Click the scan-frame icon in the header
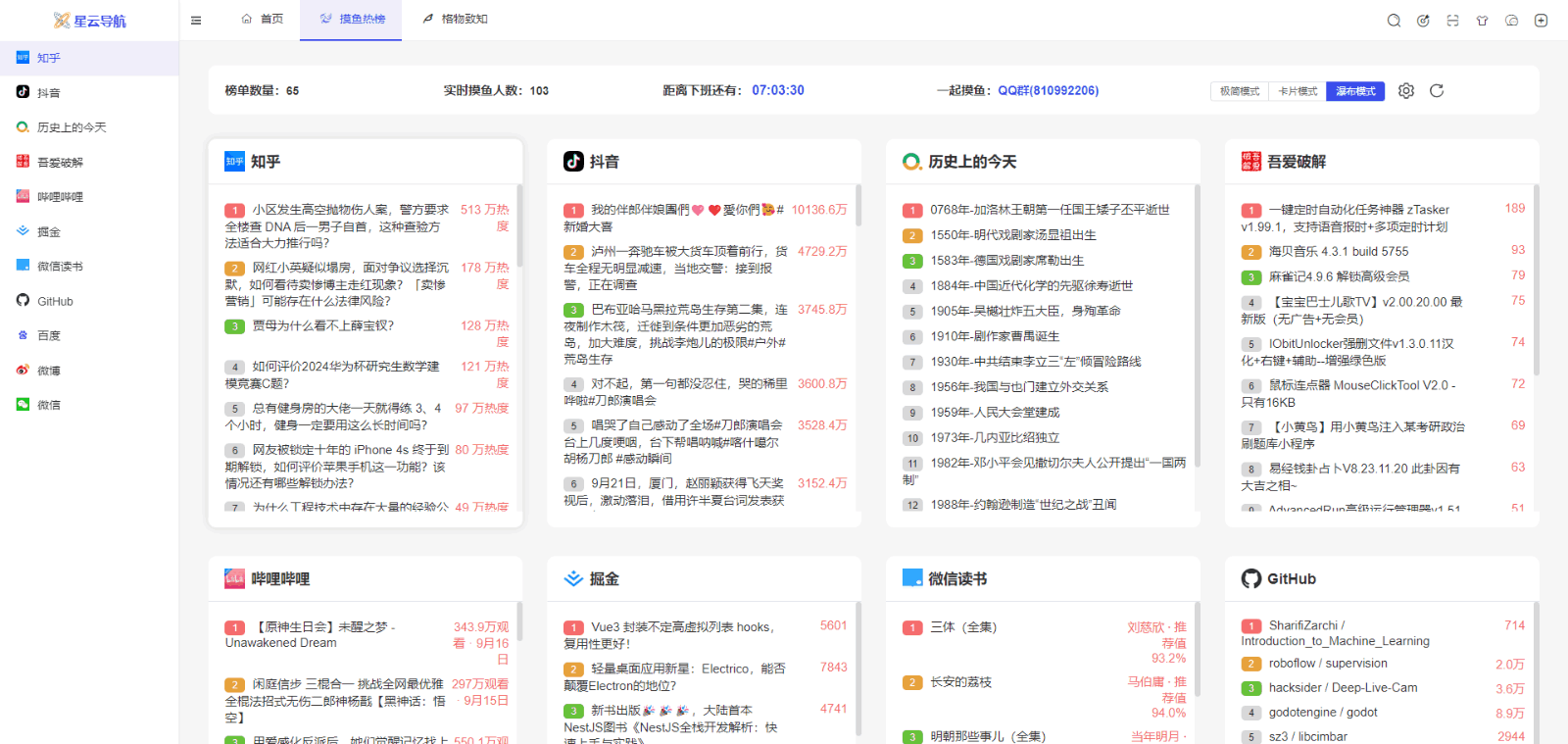The width and height of the screenshot is (1568, 744). (1452, 21)
